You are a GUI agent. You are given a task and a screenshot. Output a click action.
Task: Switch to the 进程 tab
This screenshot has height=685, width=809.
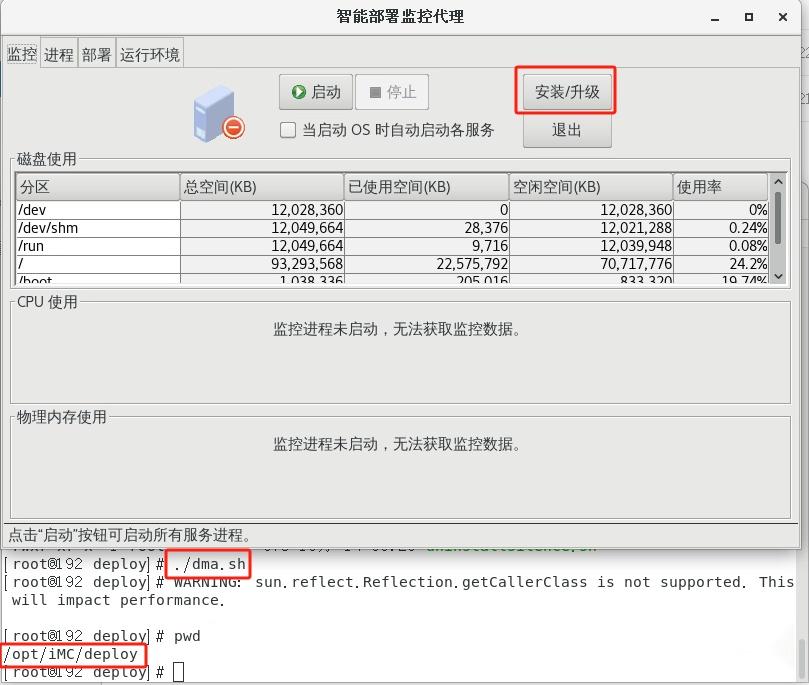(x=58, y=53)
